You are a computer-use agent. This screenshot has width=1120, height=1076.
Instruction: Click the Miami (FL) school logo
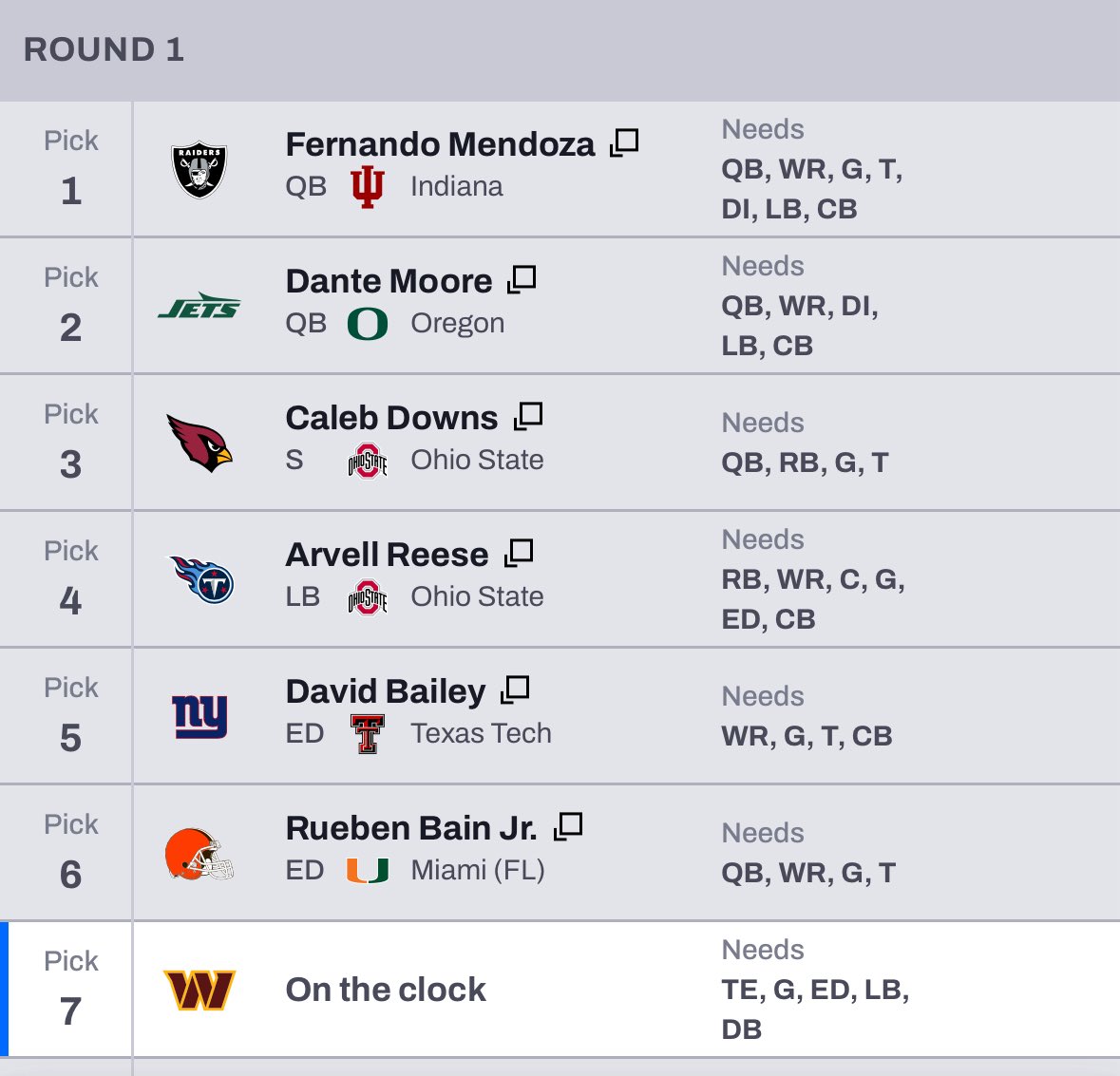(x=368, y=871)
